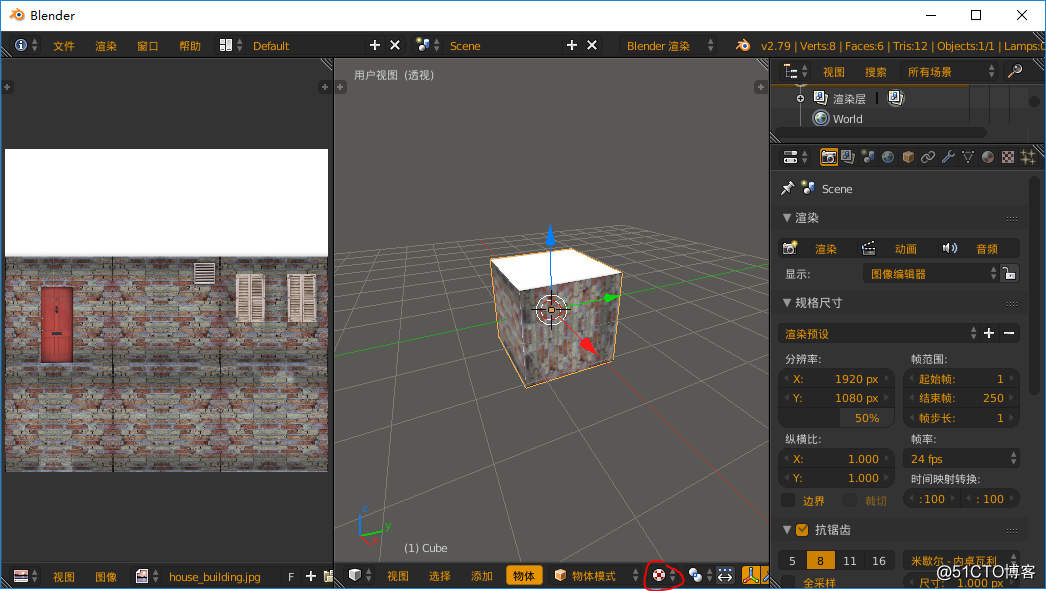This screenshot has height=591, width=1046.
Task: Open the Scene properties tab
Action: point(868,157)
